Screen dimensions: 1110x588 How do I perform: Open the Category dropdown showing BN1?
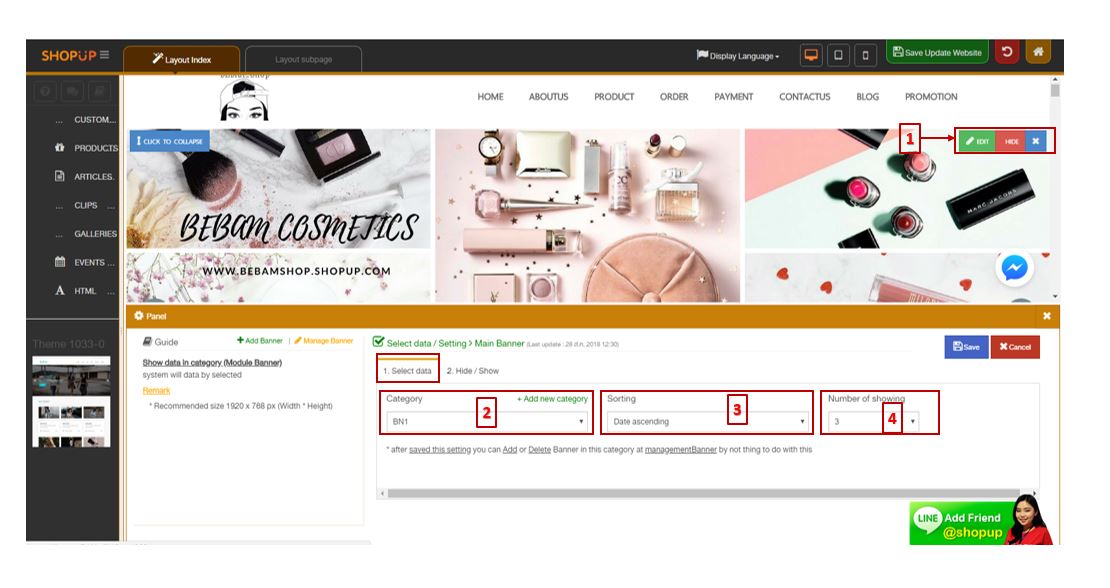tap(488, 421)
